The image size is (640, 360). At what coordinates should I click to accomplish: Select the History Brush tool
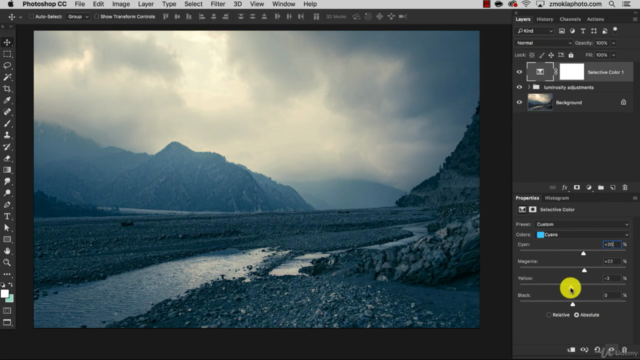point(7,147)
